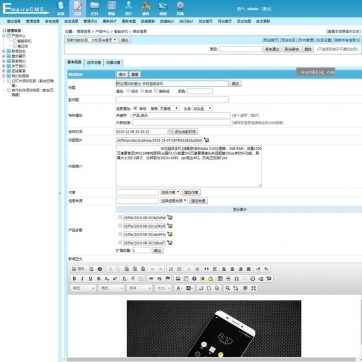This screenshot has height=362, width=362.
Task: Open the 头条 headline level dropdown
Action: click(202, 108)
